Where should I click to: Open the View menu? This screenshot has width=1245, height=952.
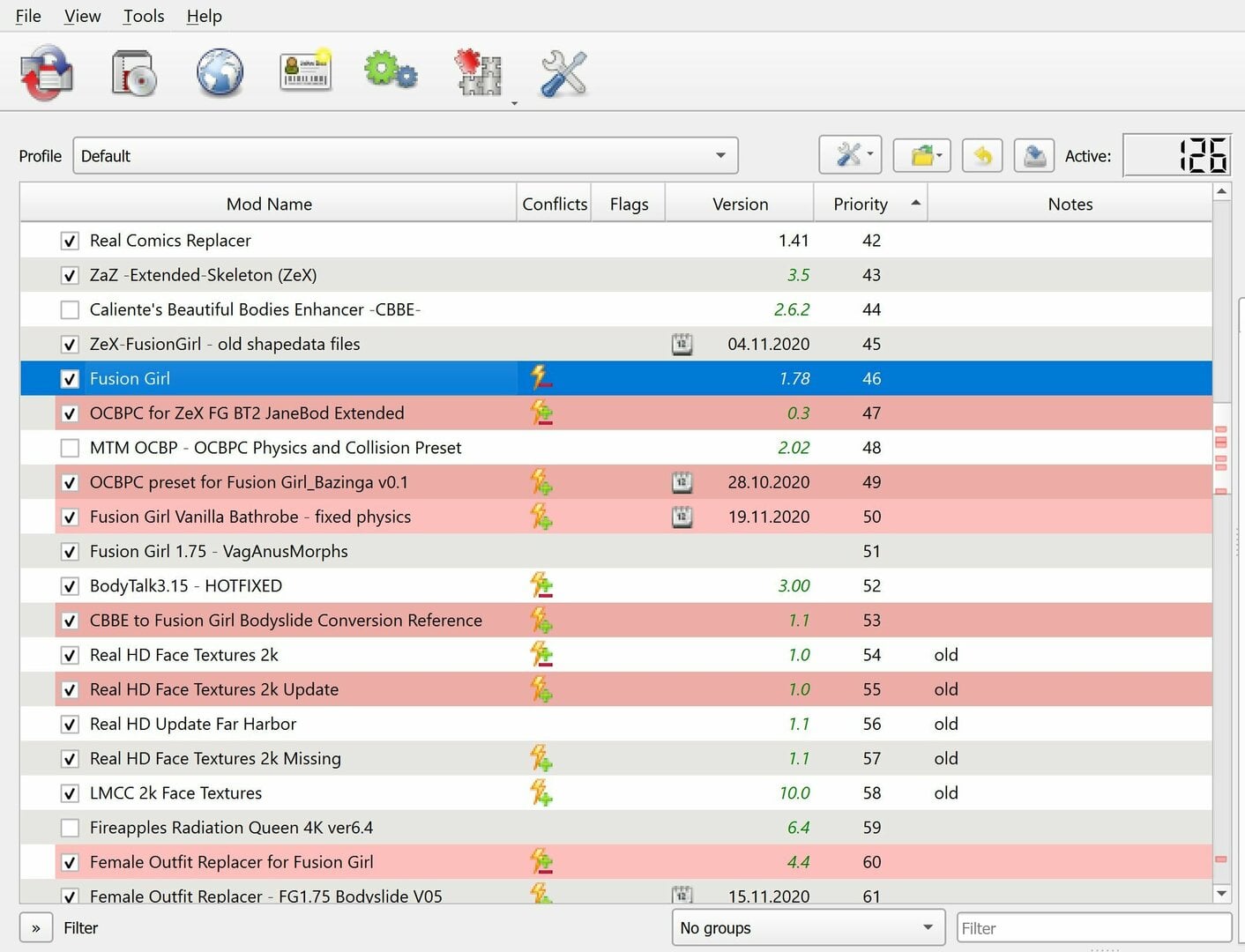83,16
